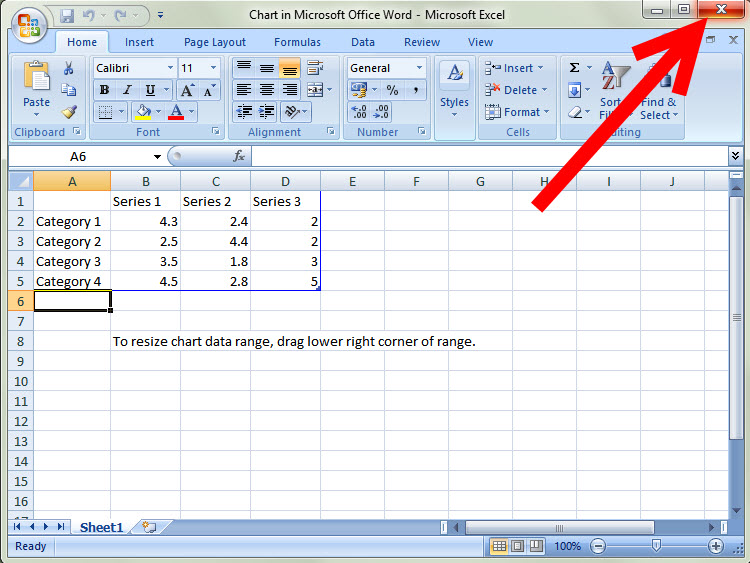The height and width of the screenshot is (563, 750).
Task: Open the Fill down-arrow icon
Action: coord(574,90)
